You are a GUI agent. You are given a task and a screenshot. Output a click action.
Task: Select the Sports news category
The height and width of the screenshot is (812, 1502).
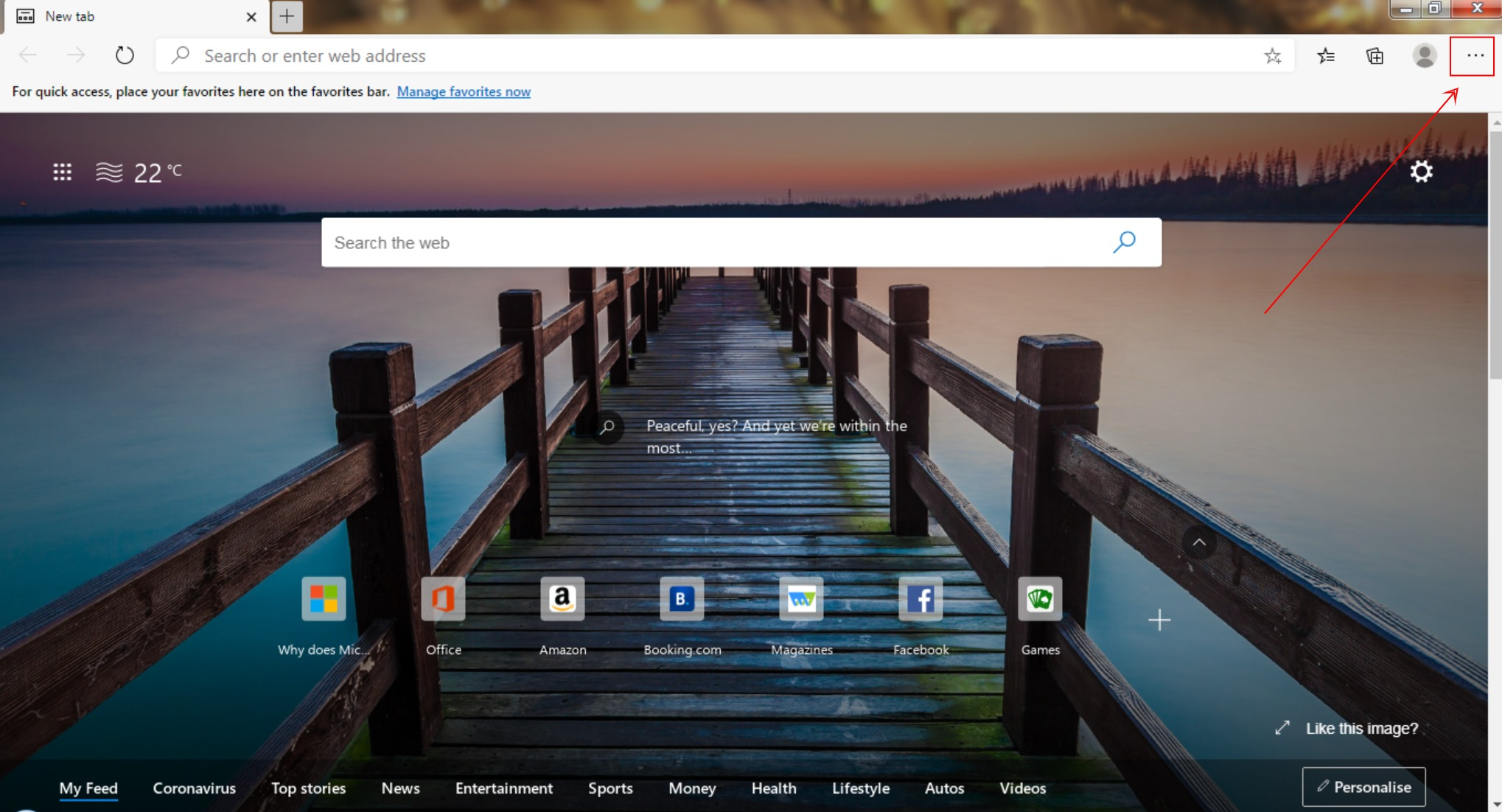(610, 788)
